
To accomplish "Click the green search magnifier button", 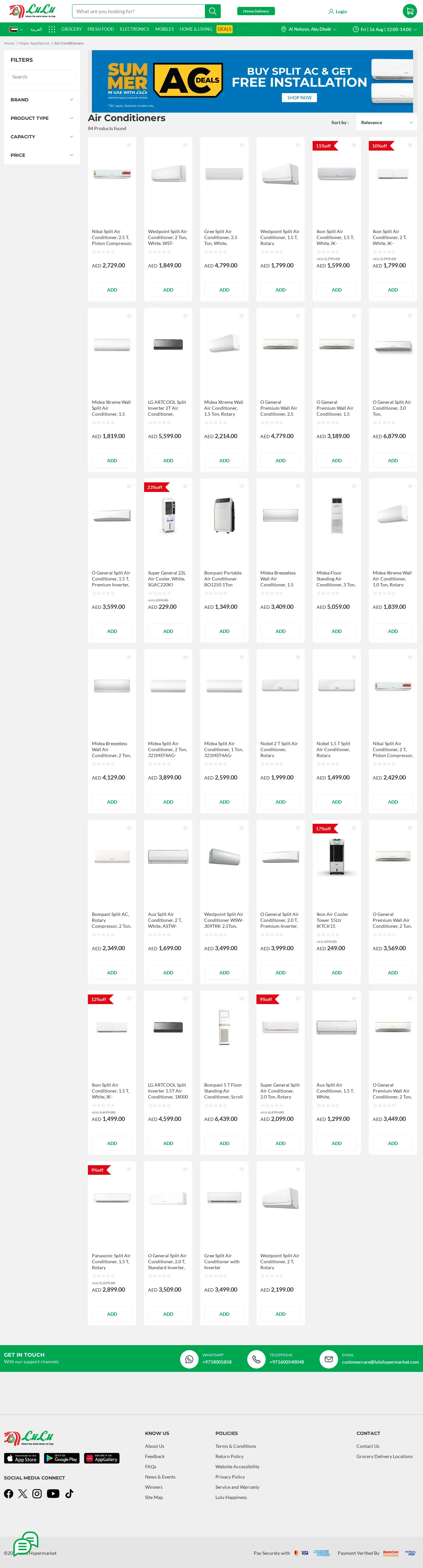I will click(x=213, y=11).
